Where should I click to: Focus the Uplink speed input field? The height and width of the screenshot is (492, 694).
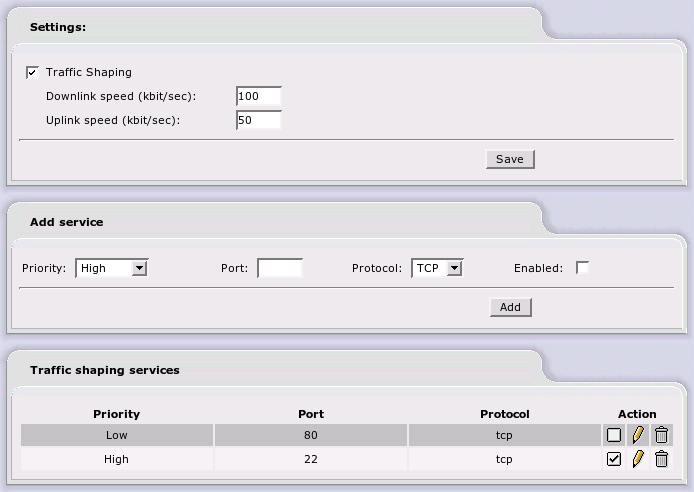click(259, 120)
